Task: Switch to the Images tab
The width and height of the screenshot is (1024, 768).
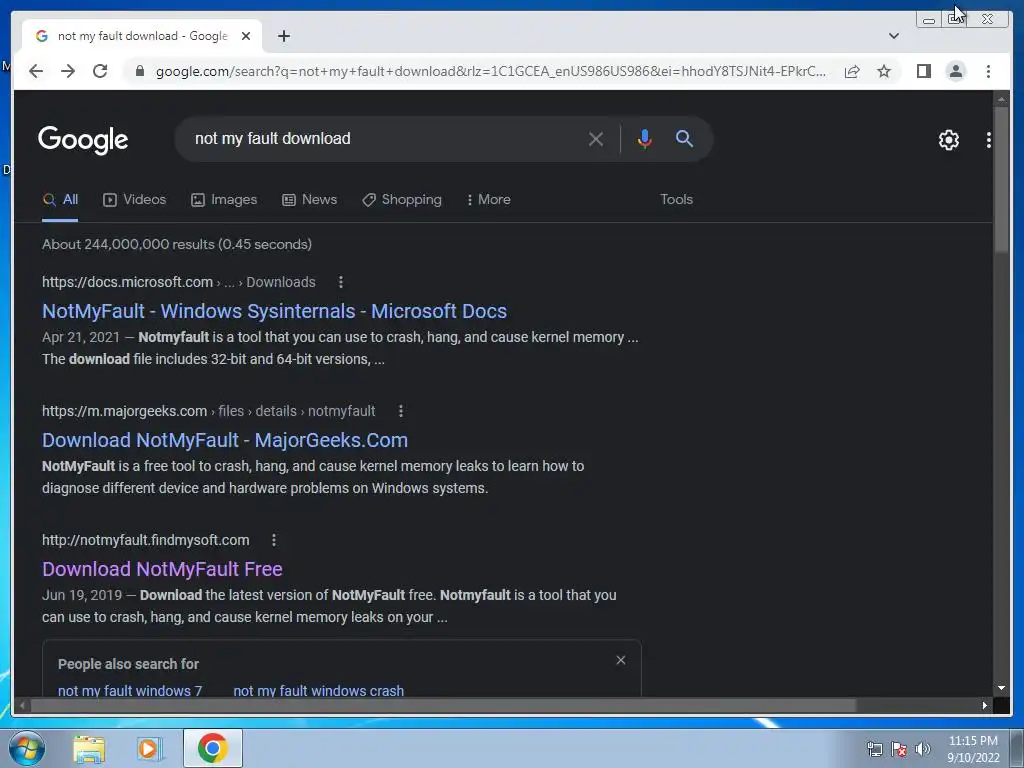Action: pyautogui.click(x=224, y=200)
